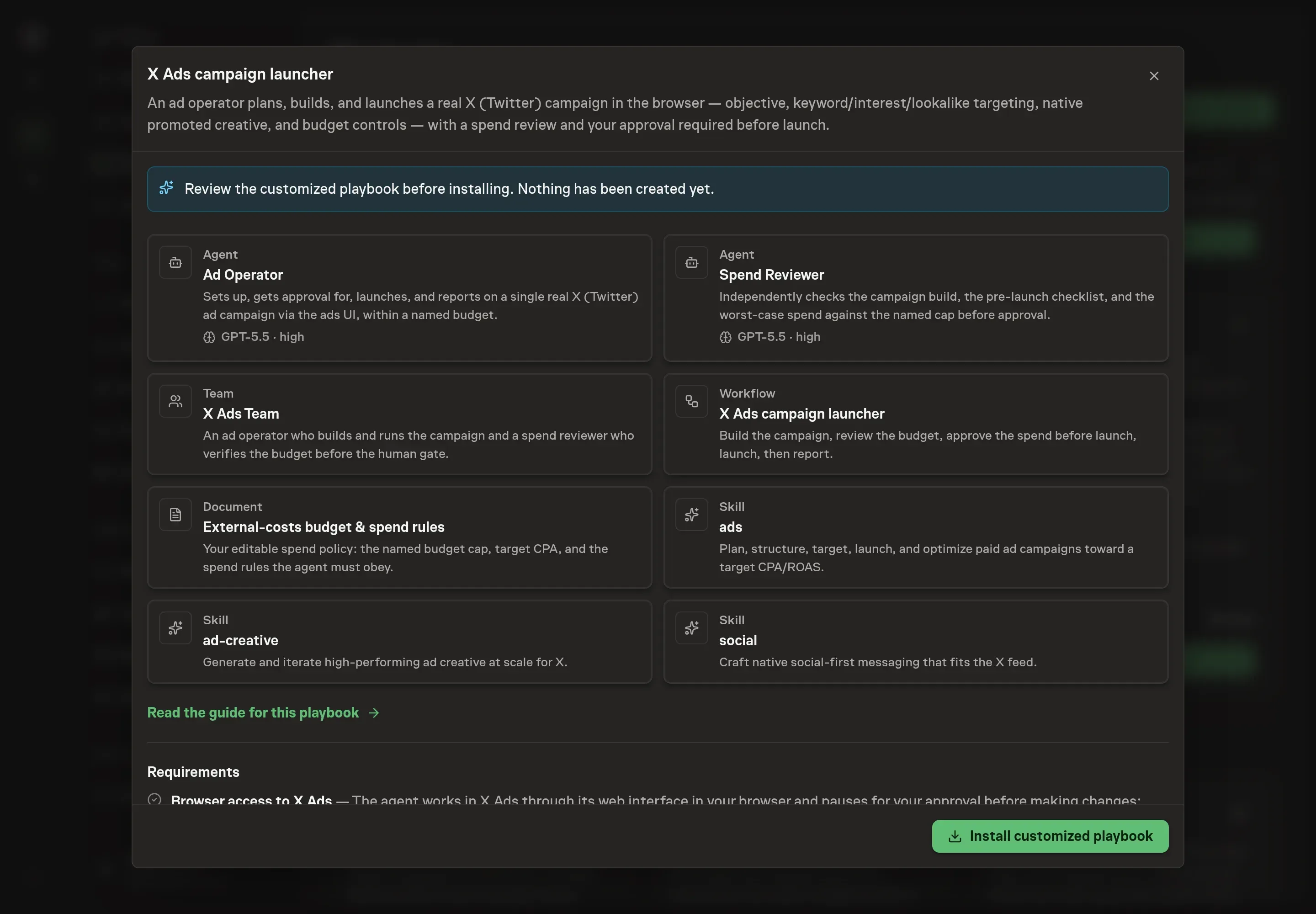Click the robot icon on Spend Reviewer card
The height and width of the screenshot is (914, 1316).
click(x=691, y=262)
